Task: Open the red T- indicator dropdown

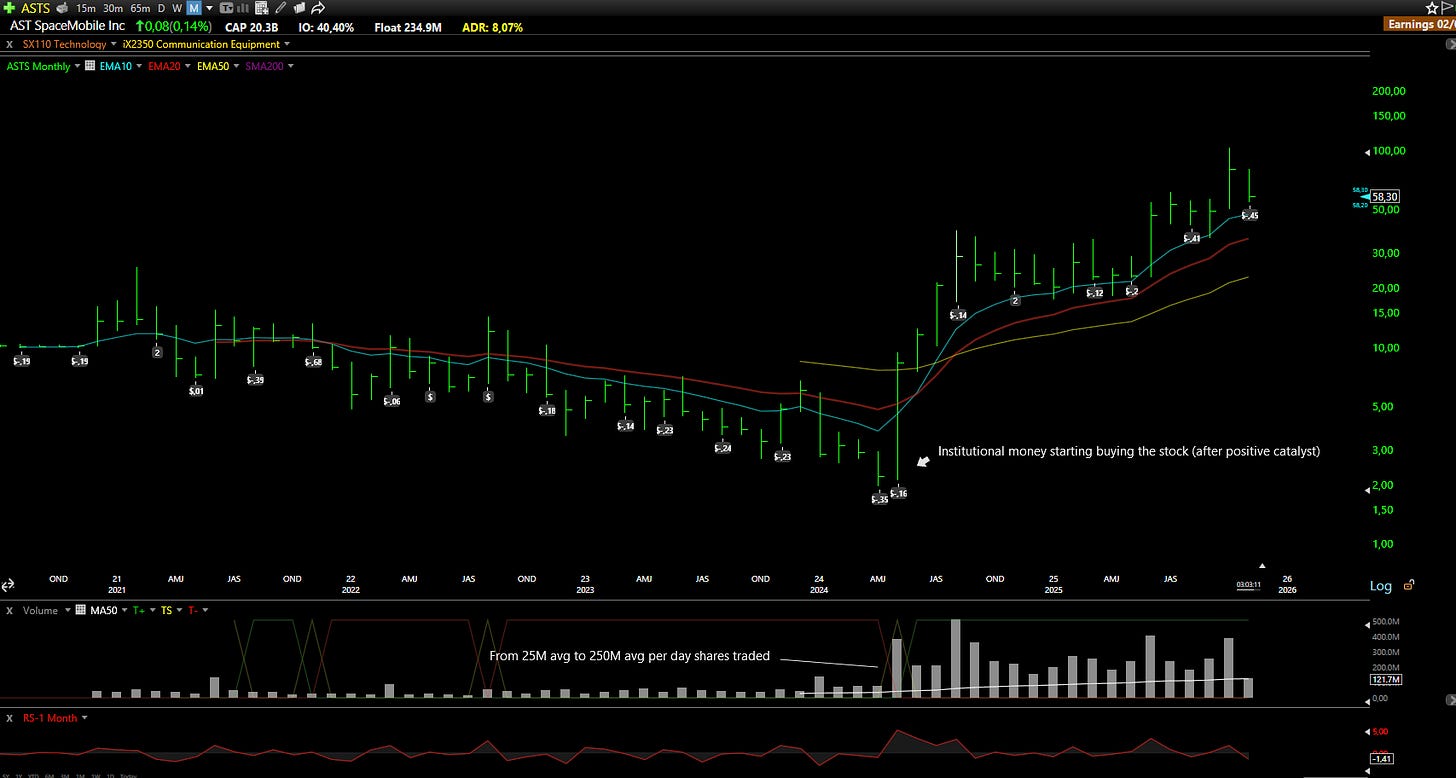Action: pyautogui.click(x=206, y=610)
